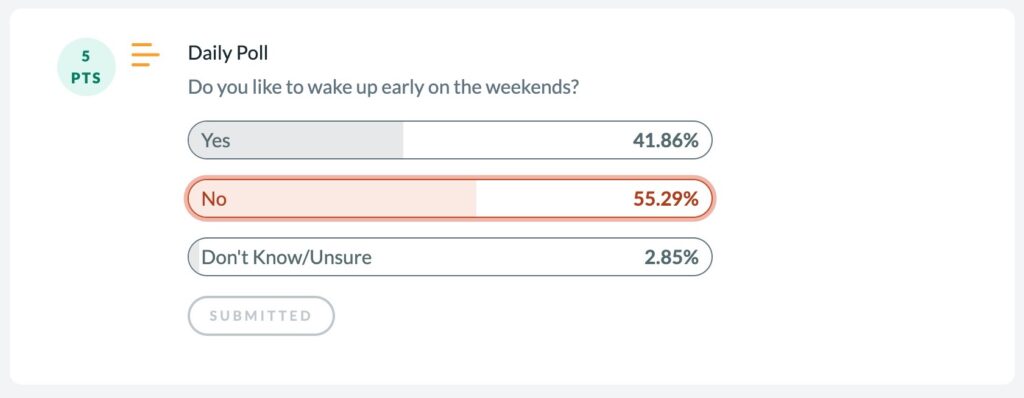The image size is (1024, 398).
Task: Click the PTS text inside the badge
Action: tap(86, 78)
